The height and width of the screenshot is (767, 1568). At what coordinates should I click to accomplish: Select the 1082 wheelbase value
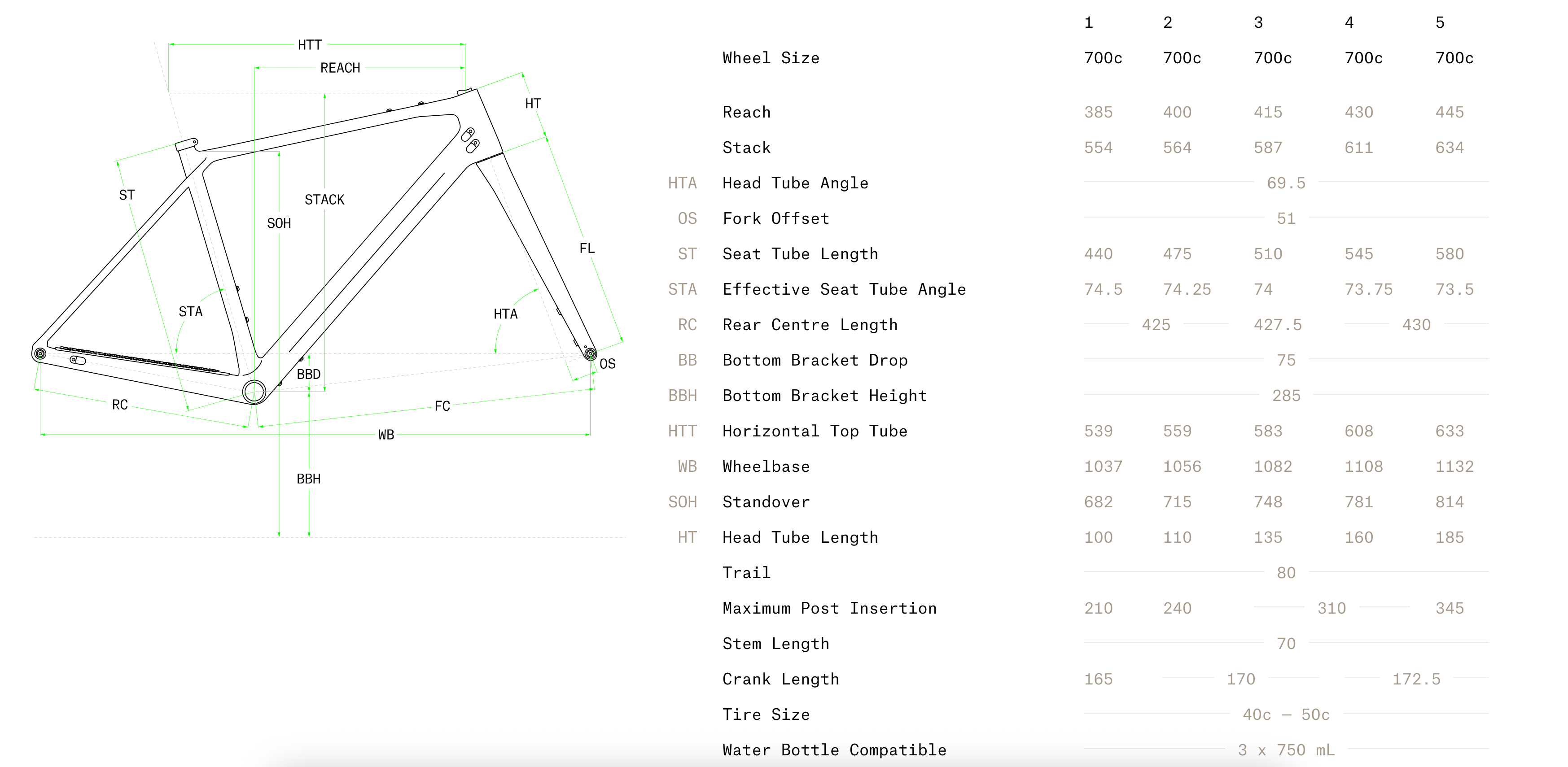pos(1273,466)
